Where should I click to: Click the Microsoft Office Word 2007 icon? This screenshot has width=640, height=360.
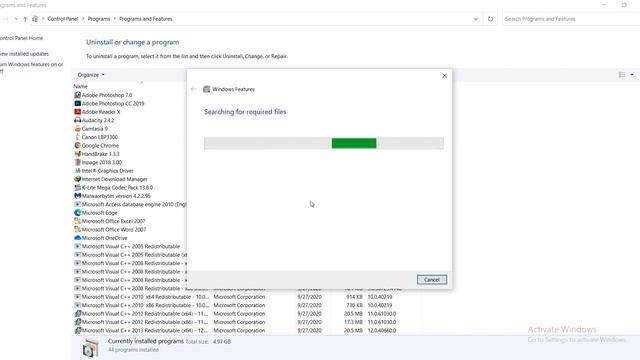pyautogui.click(x=78, y=229)
